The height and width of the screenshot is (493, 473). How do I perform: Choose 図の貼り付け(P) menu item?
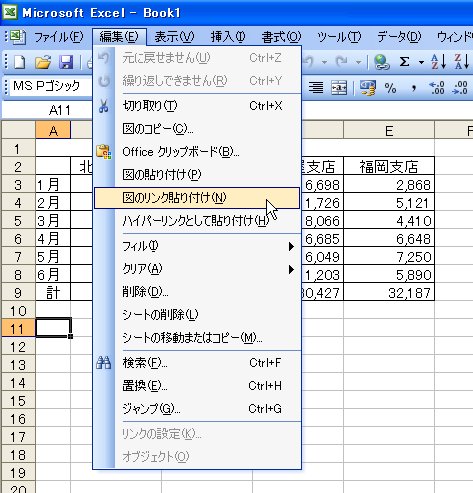197,175
